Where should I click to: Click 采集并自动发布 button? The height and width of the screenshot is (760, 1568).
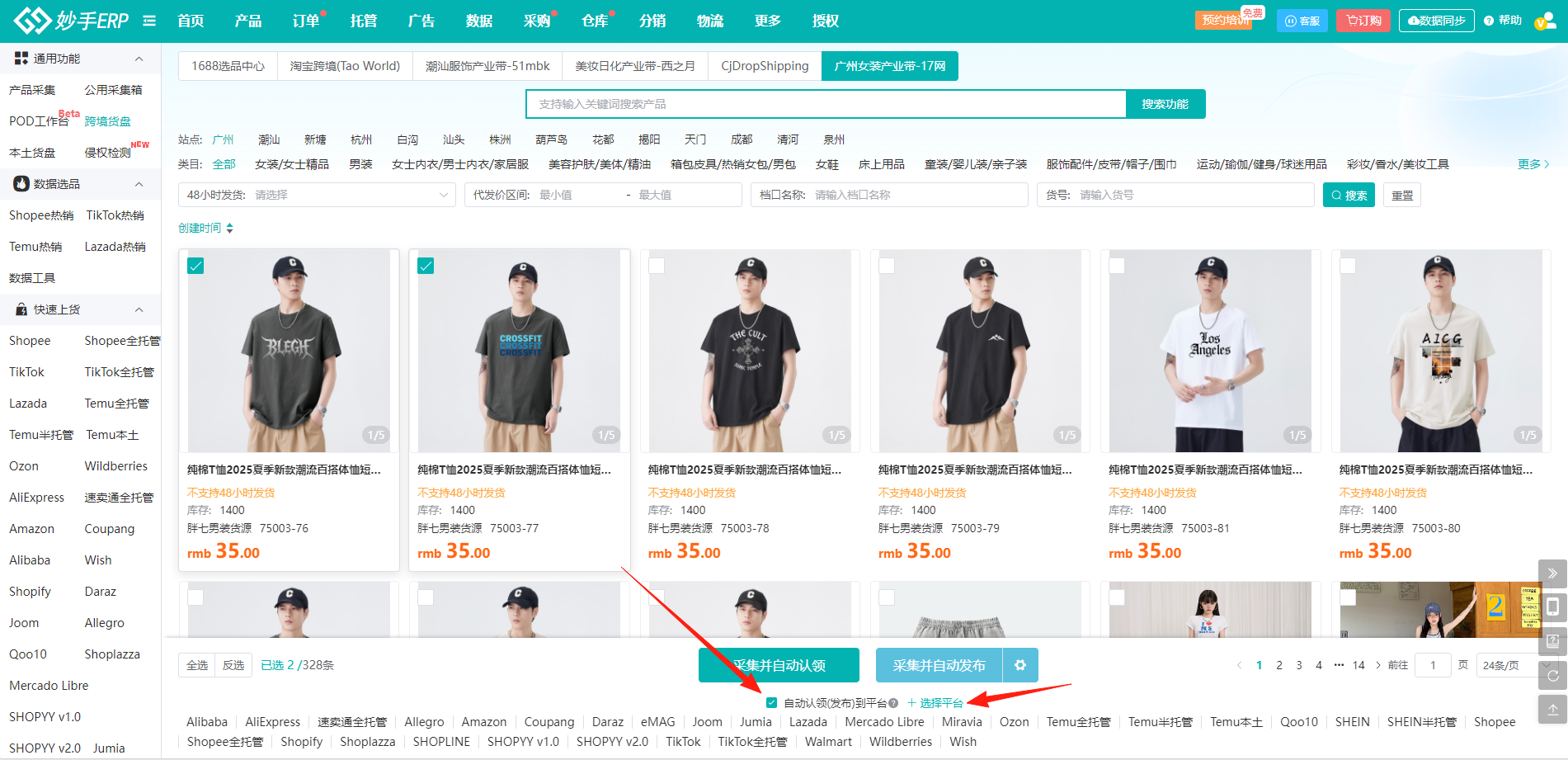click(x=939, y=665)
